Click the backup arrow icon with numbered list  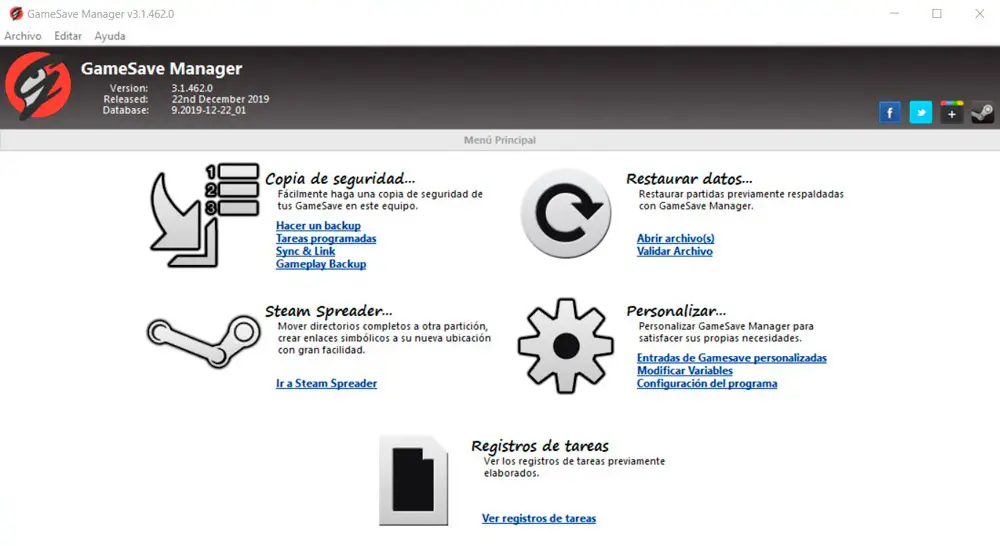pos(204,216)
